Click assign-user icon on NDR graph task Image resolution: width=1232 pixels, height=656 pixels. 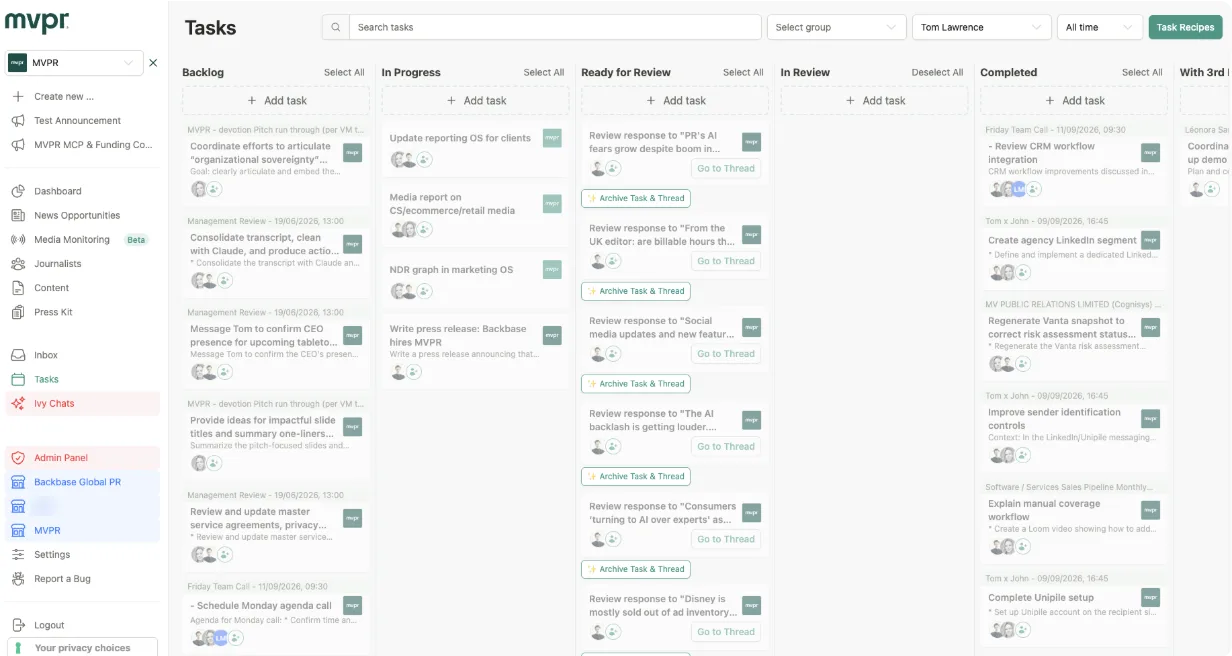(424, 291)
